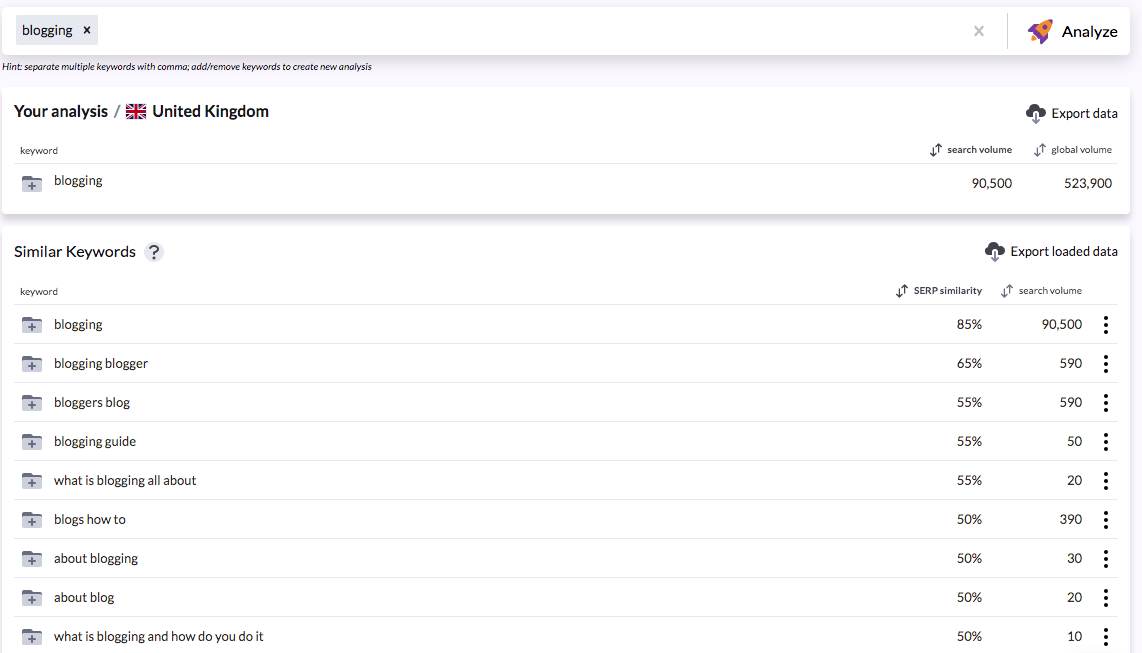Sort by SERP similarity using its arrows
Image resolution: width=1142 pixels, height=653 pixels.
[x=899, y=290]
